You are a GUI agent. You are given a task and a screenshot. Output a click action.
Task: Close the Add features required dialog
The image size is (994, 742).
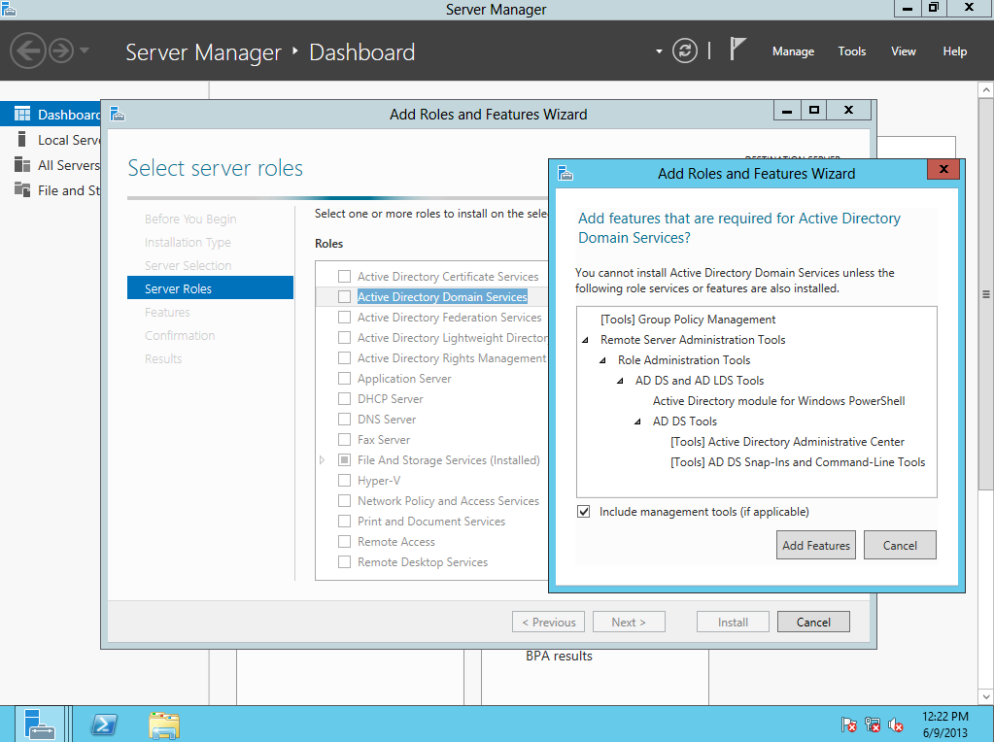pyautogui.click(x=943, y=169)
